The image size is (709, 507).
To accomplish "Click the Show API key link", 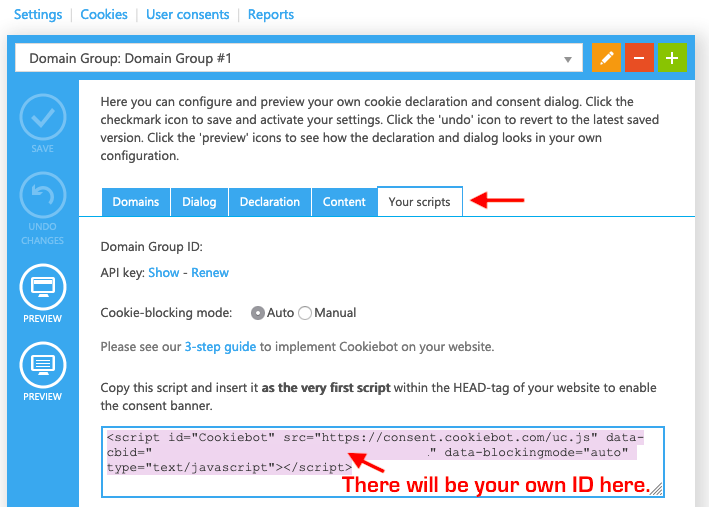I will [164, 272].
